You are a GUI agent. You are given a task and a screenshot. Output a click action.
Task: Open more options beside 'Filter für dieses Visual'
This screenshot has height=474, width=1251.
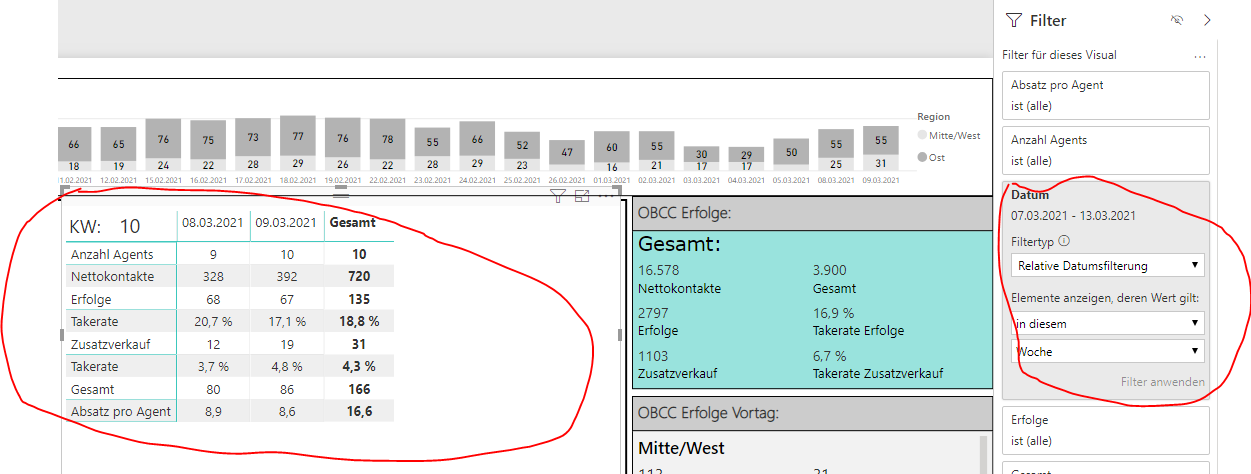click(x=1200, y=56)
